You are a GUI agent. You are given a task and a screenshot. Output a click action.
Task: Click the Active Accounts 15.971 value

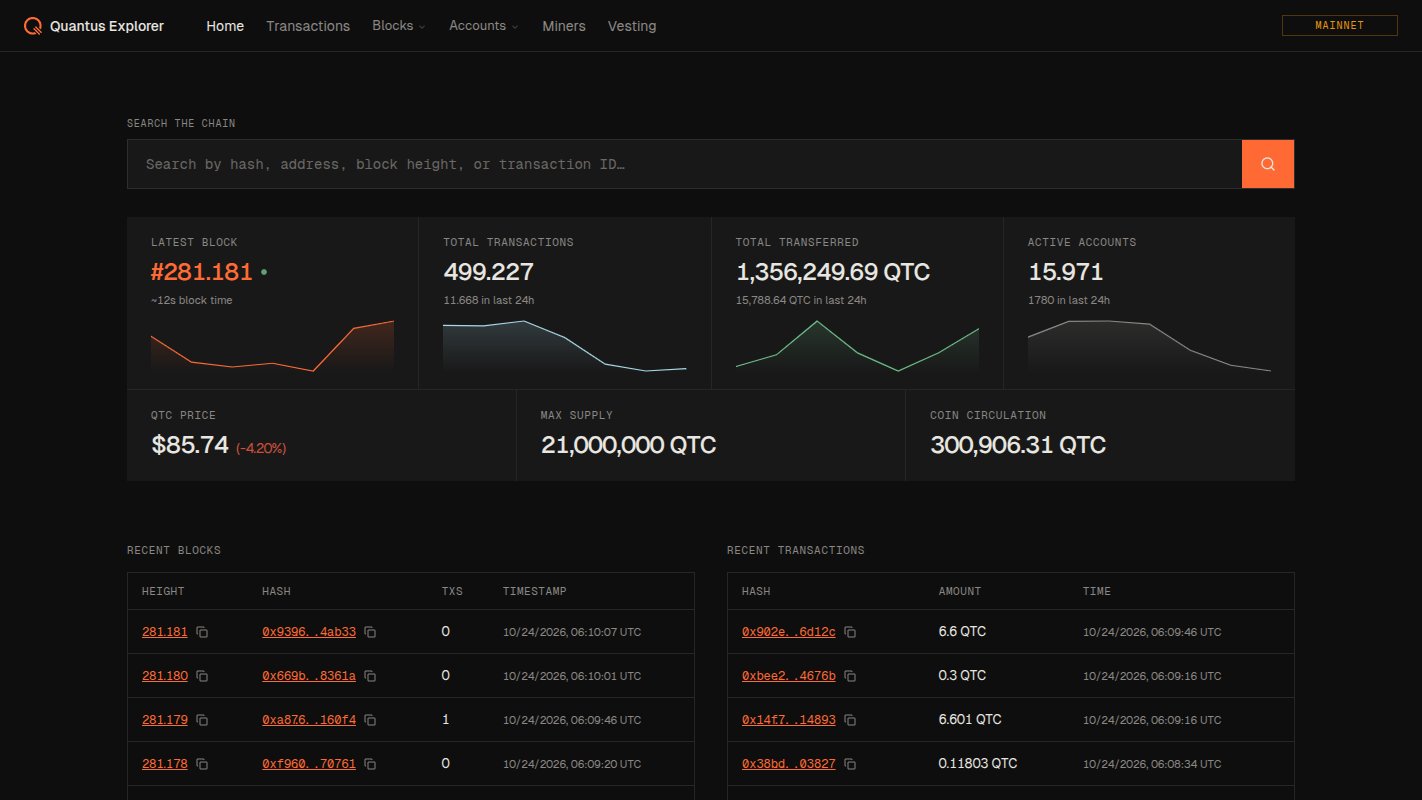point(1065,272)
